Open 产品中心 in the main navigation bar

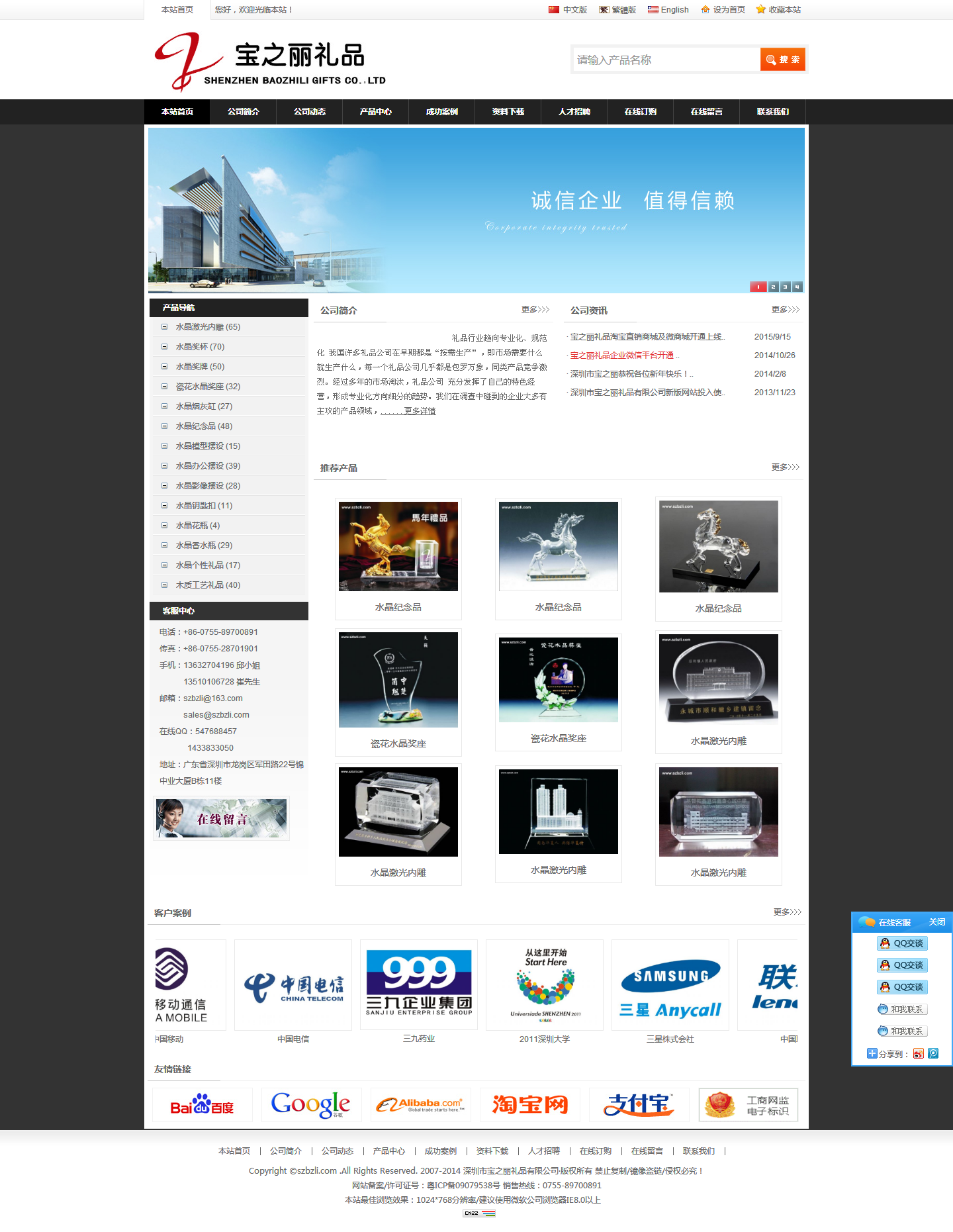[x=376, y=112]
